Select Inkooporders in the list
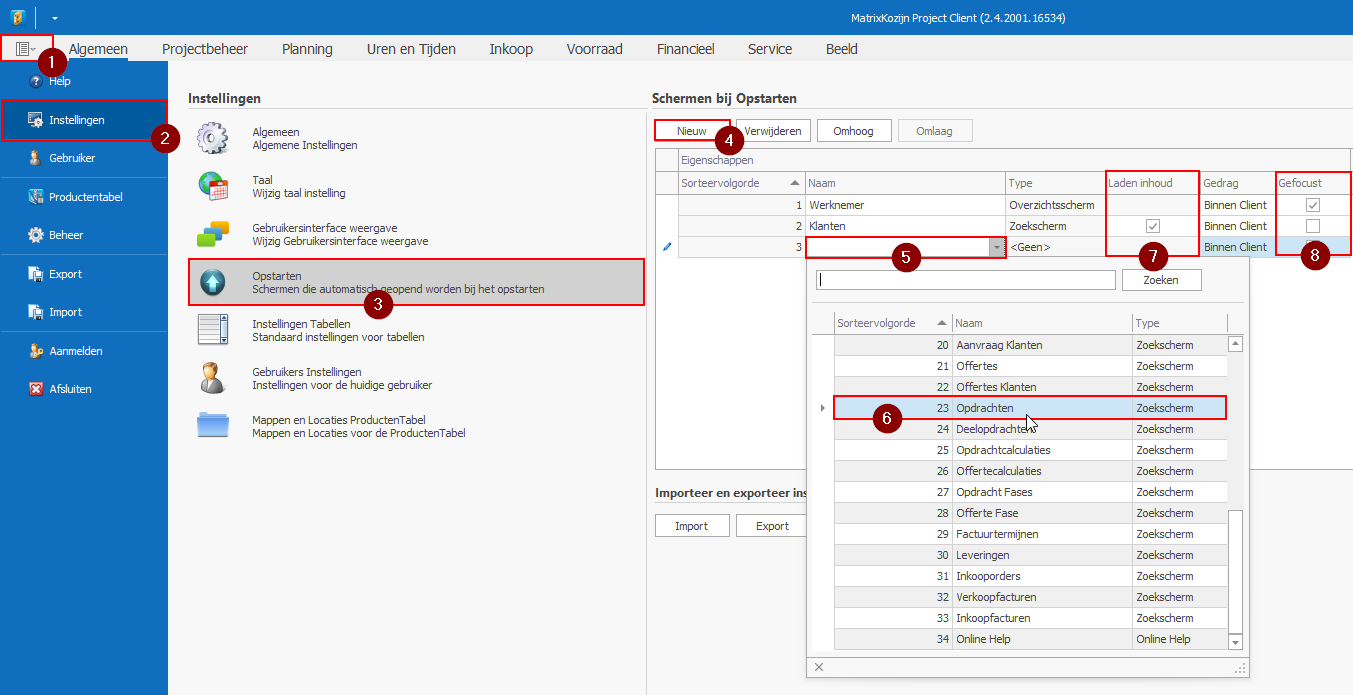This screenshot has height=695, width=1353. (1030, 576)
